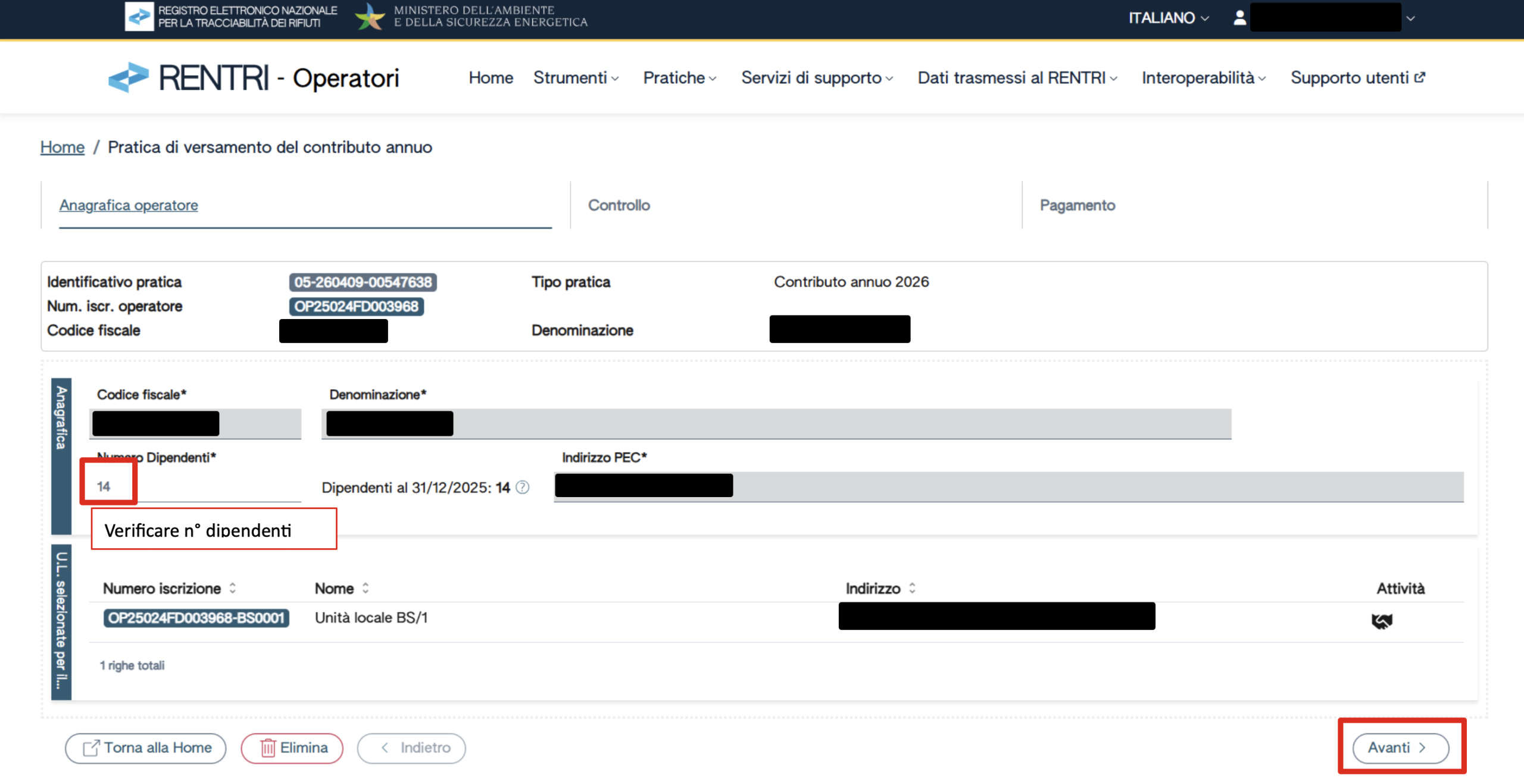Expand the Servizi di supporto menu
1524x784 pixels.
pos(816,78)
